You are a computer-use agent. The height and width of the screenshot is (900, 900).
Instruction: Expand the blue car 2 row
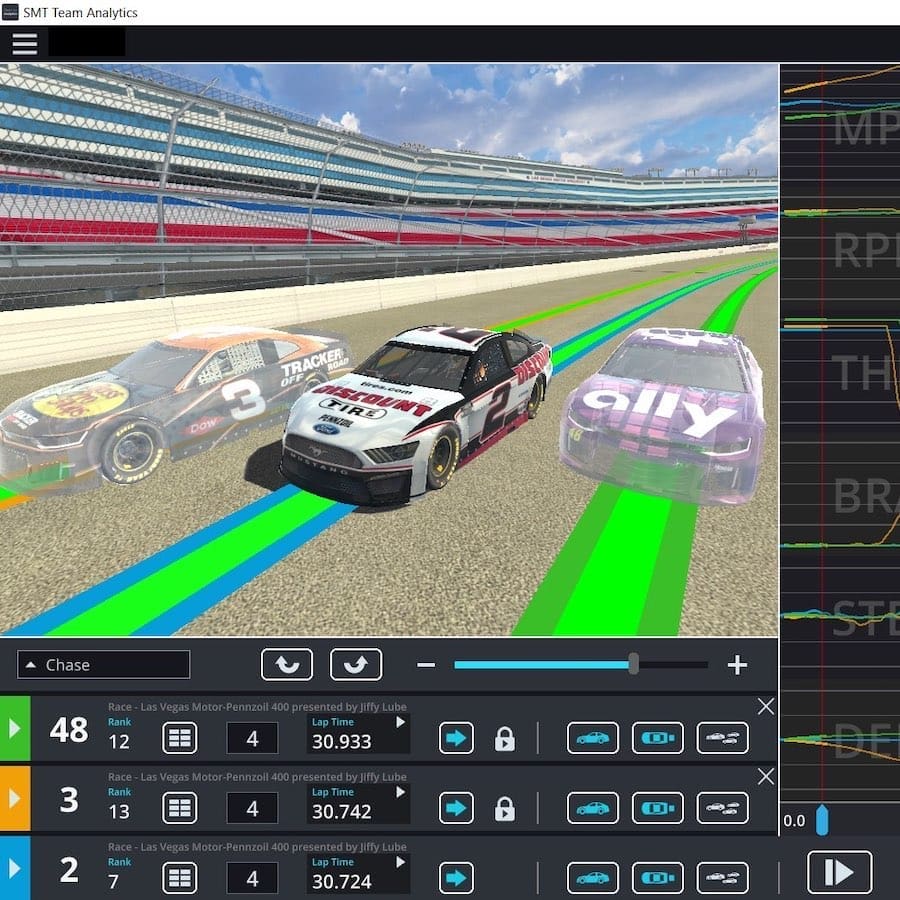[x=15, y=868]
